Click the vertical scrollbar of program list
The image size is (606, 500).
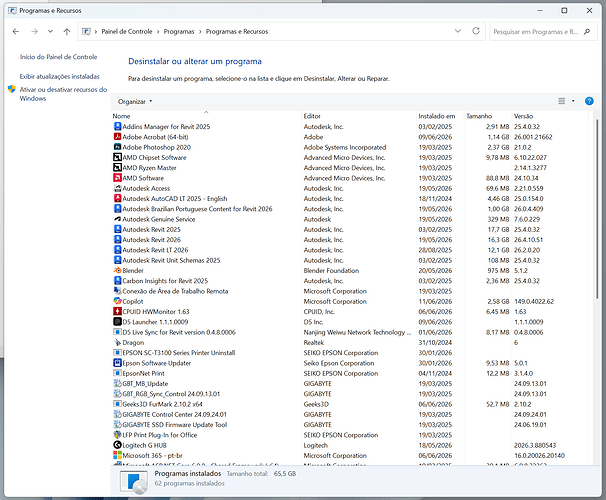[x=597, y=209]
